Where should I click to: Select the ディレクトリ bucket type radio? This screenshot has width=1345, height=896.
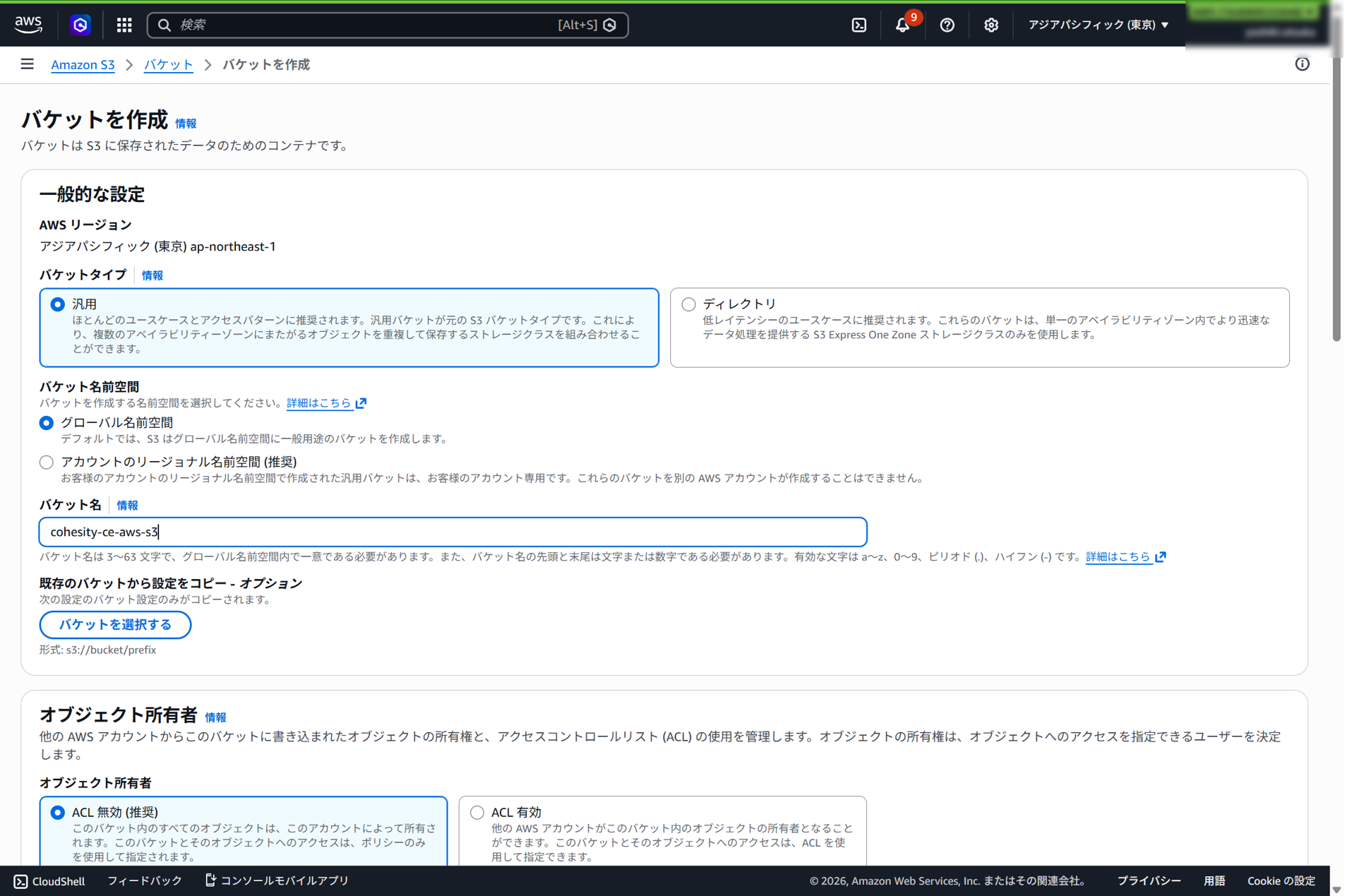(x=688, y=304)
